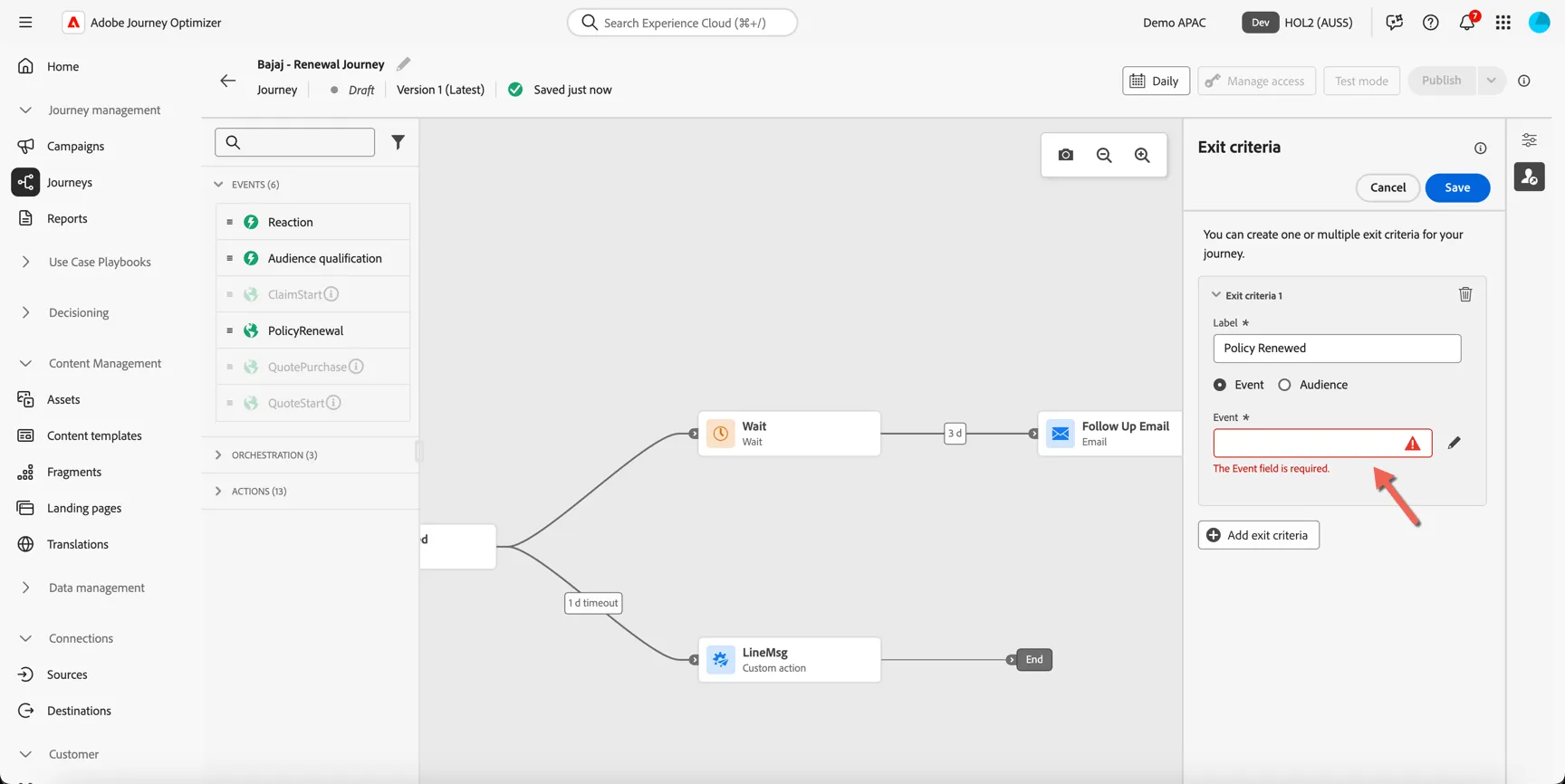1565x784 pixels.
Task: Collapse the Events section
Action: click(x=218, y=184)
